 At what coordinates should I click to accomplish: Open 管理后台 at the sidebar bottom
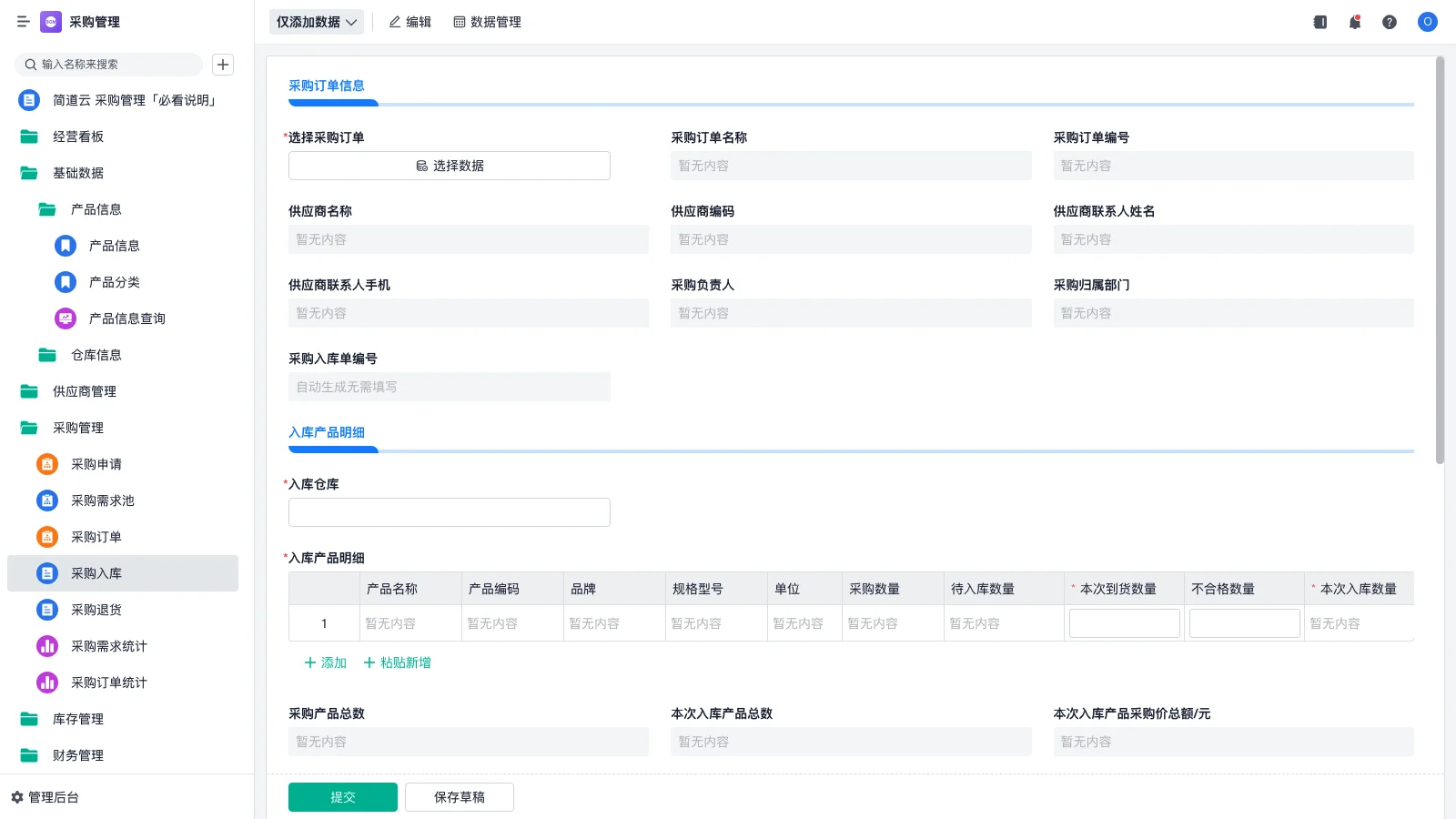(45, 797)
